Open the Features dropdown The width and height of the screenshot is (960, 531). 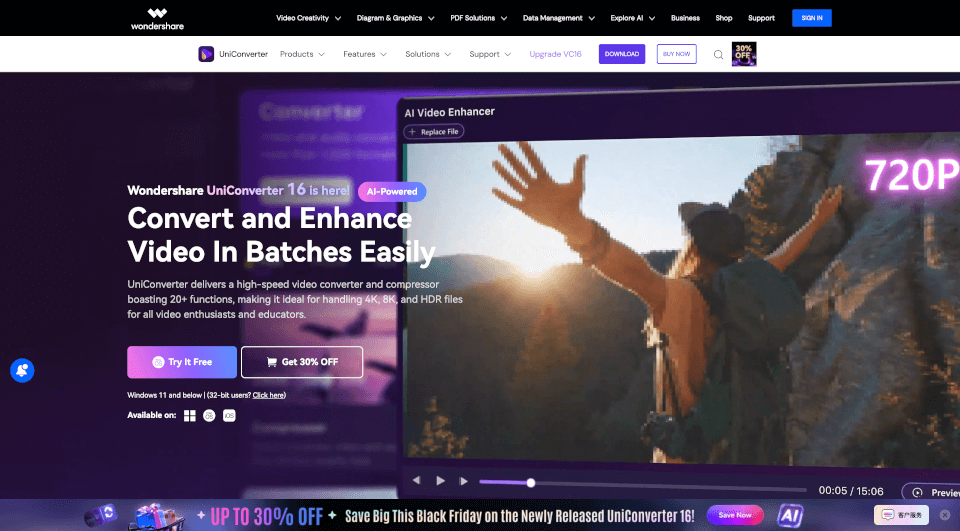364,54
